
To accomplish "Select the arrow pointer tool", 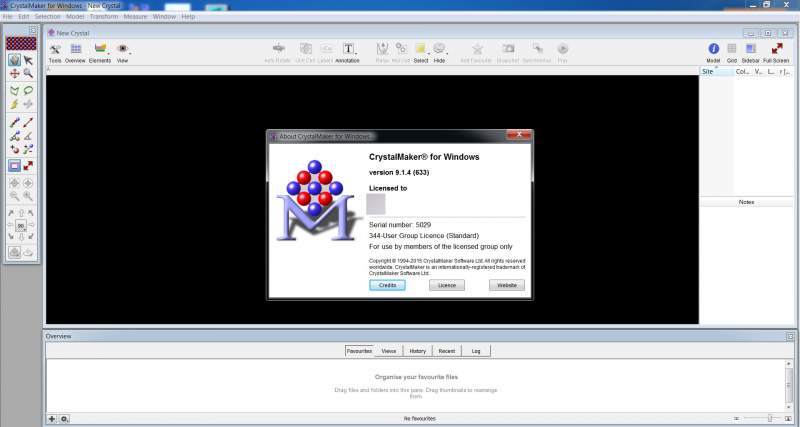I will pos(28,60).
